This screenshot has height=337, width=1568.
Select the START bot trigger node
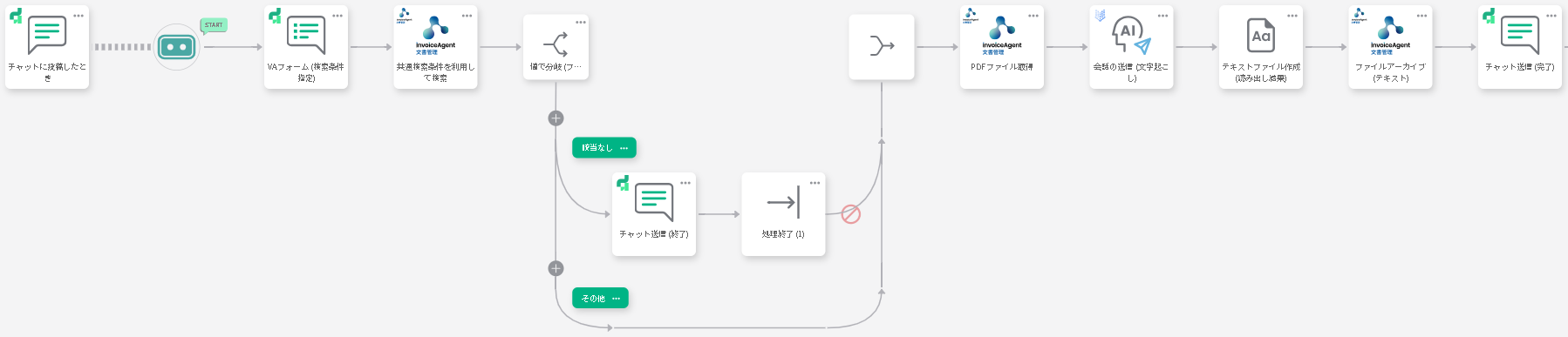177,47
